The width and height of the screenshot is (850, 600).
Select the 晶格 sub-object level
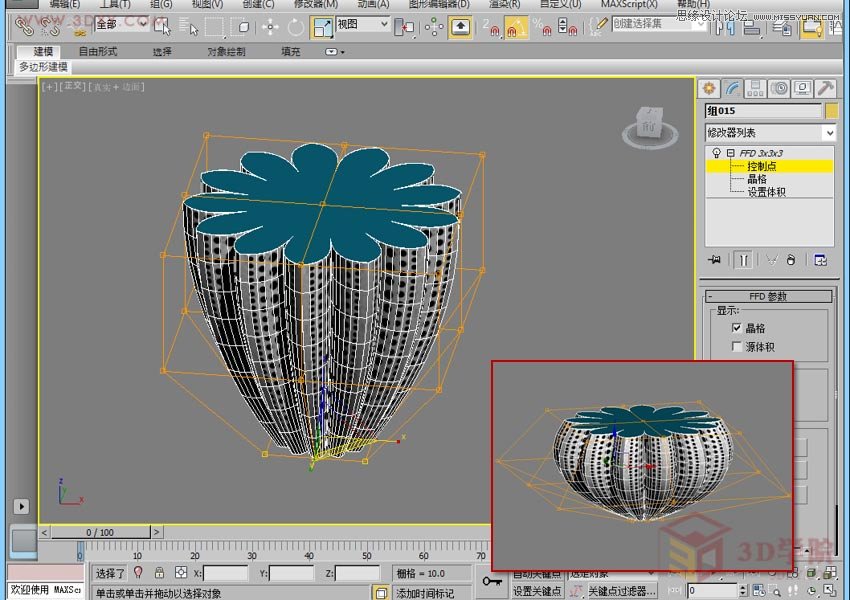click(x=757, y=179)
